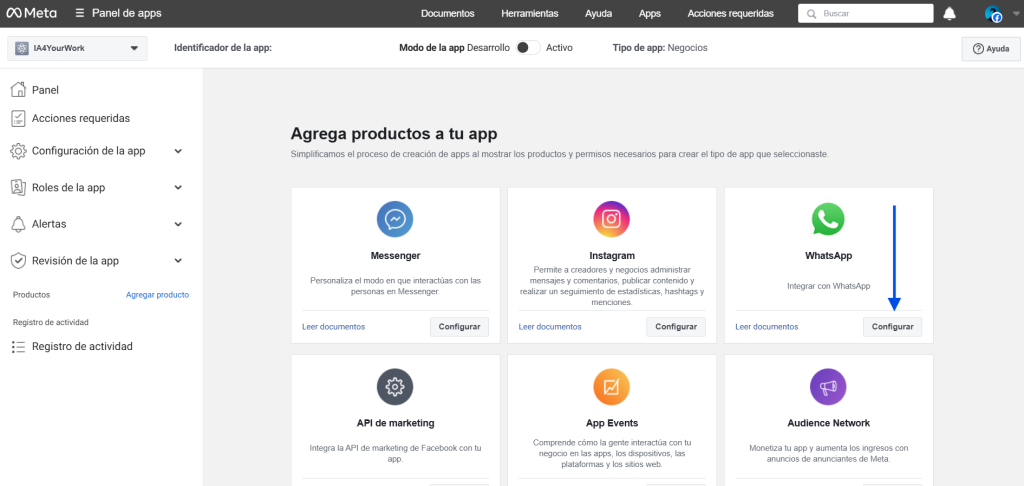Click the Alertas bell icon in sidebar
This screenshot has width=1024, height=486.
[18, 224]
